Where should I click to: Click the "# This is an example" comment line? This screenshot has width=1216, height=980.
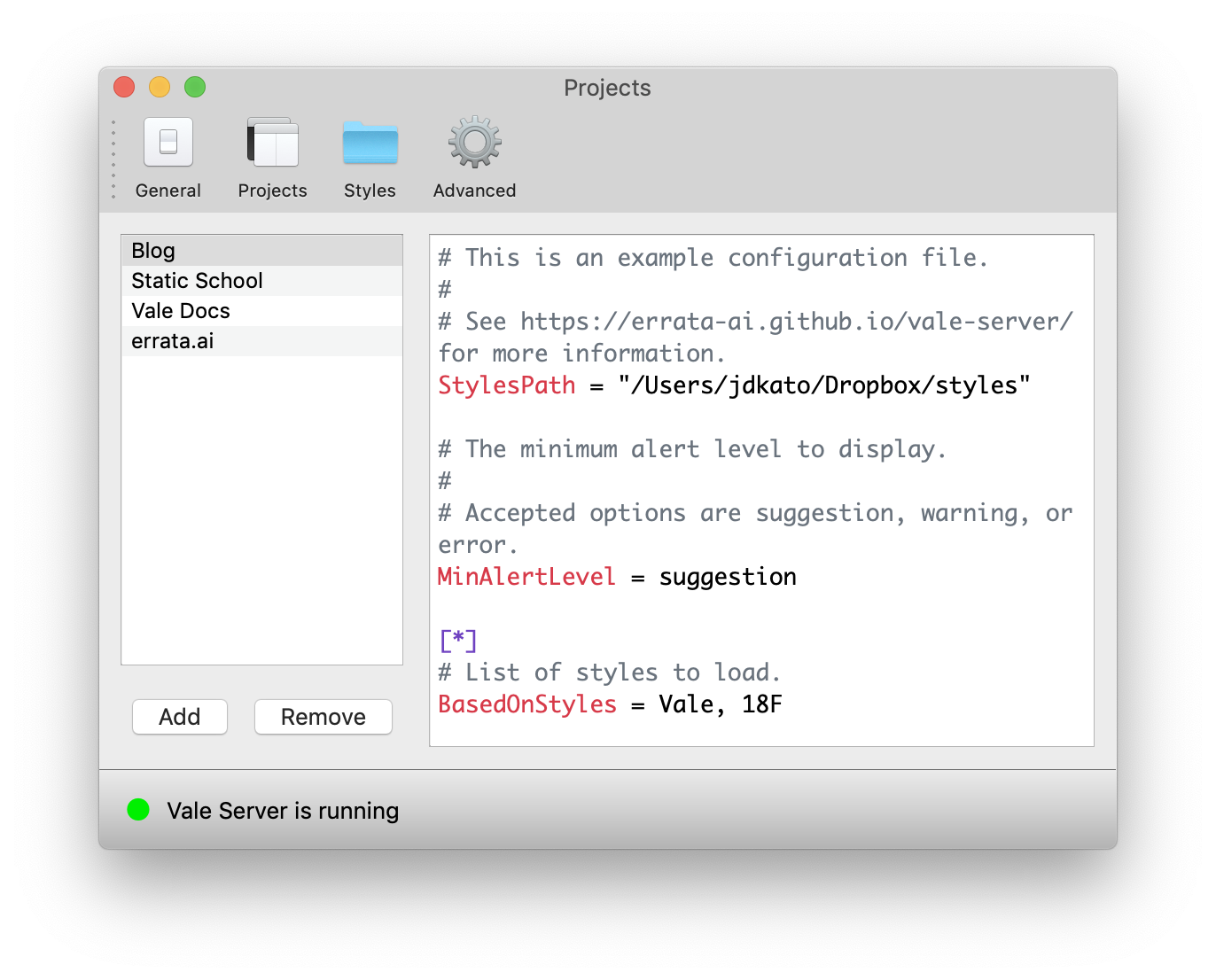click(x=713, y=258)
